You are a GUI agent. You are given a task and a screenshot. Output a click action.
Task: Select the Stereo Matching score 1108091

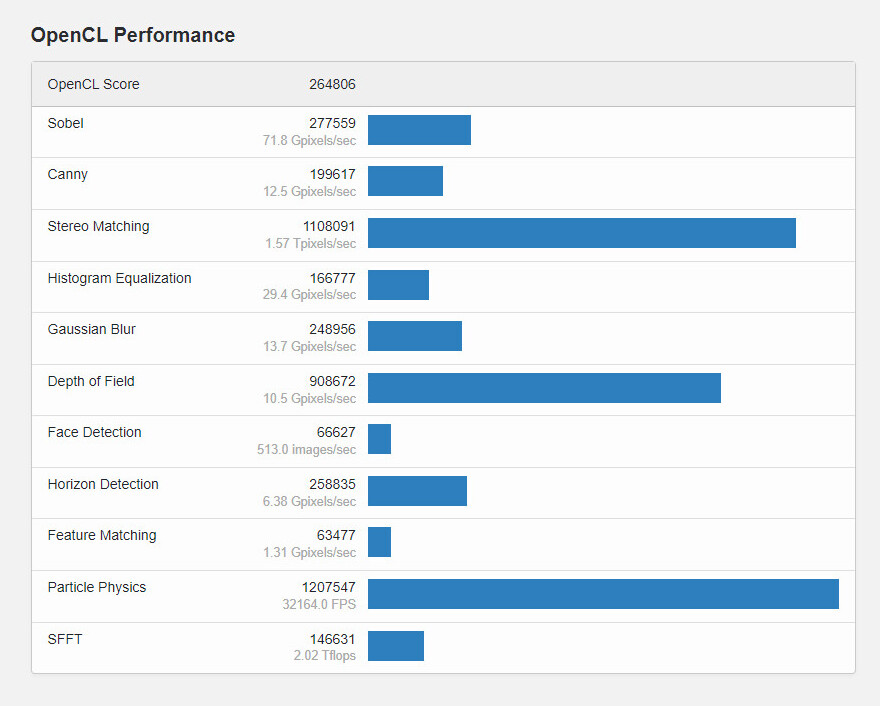pyautogui.click(x=329, y=226)
